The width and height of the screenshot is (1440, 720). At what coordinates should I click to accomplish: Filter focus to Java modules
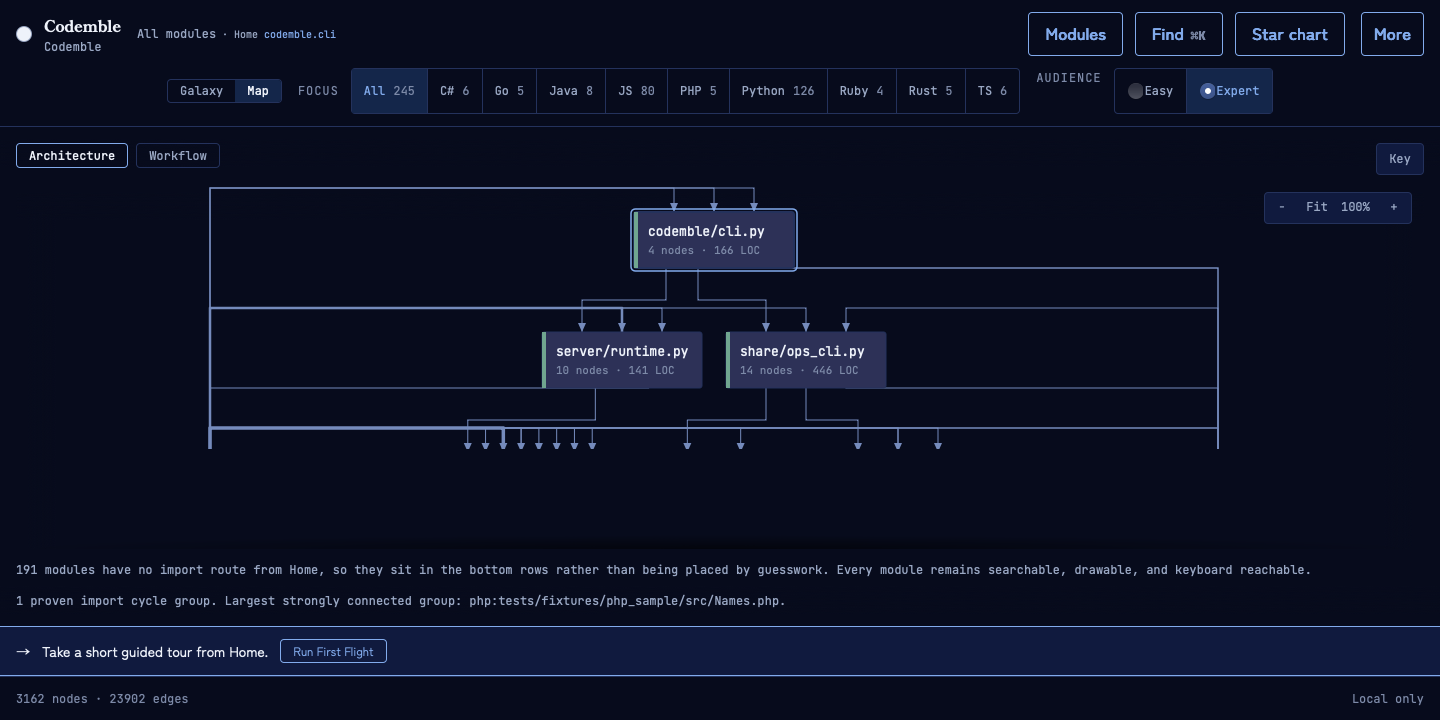(x=571, y=91)
